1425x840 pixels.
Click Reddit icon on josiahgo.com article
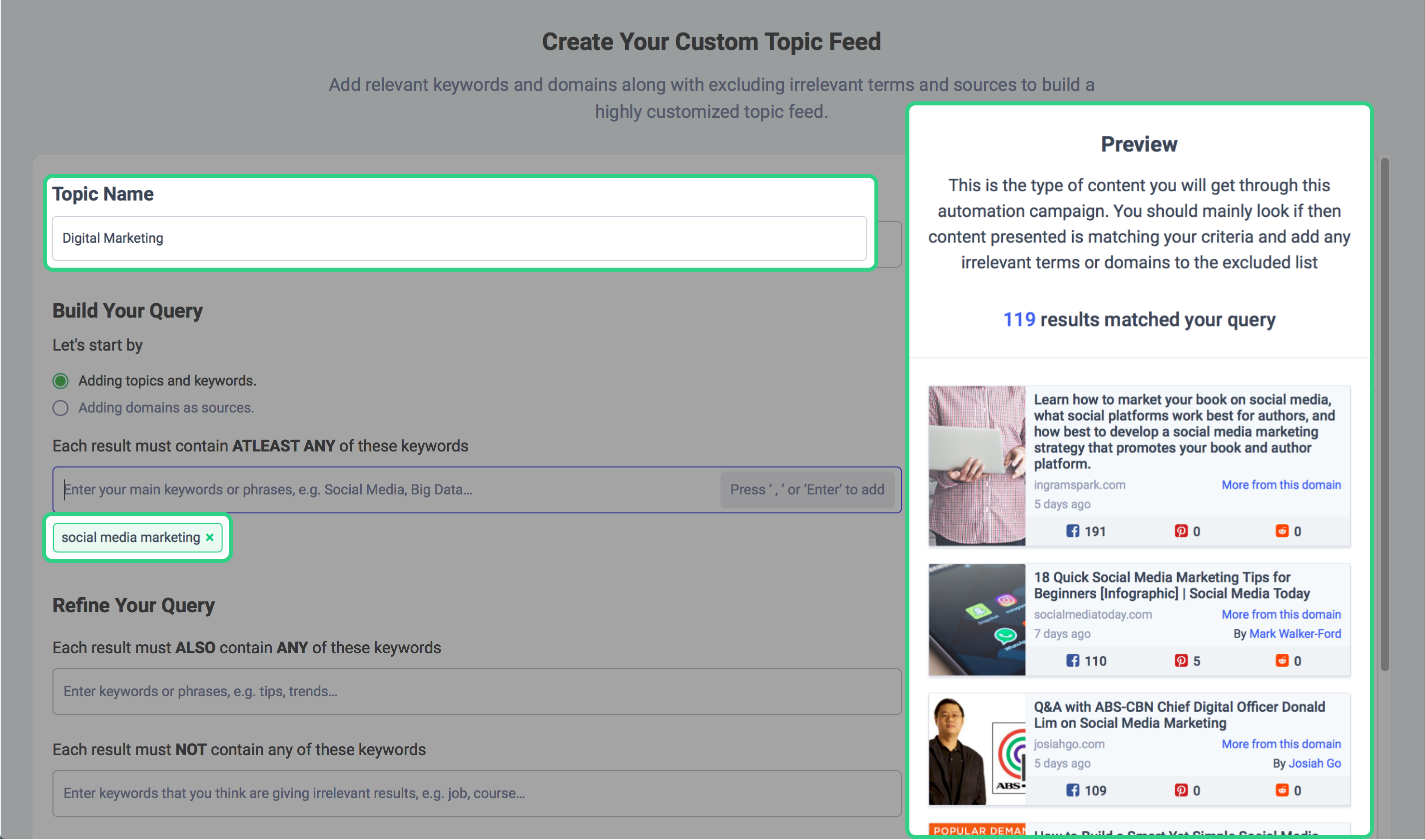(x=1282, y=790)
